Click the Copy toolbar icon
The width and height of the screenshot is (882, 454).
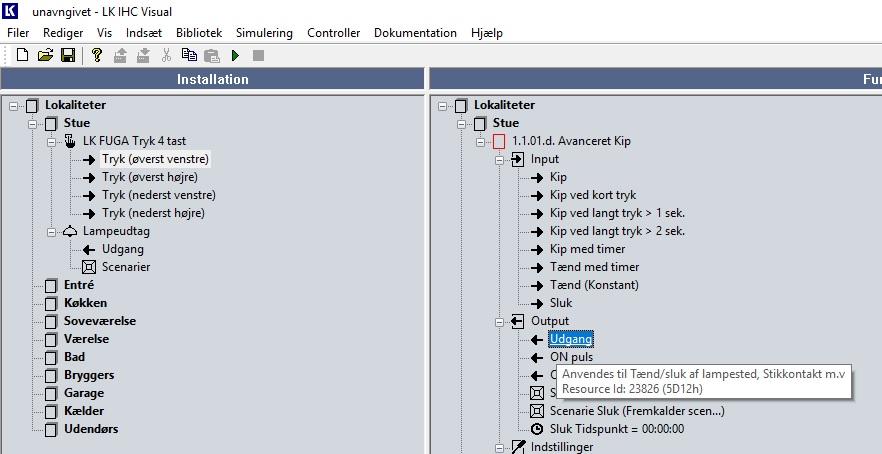(x=189, y=55)
